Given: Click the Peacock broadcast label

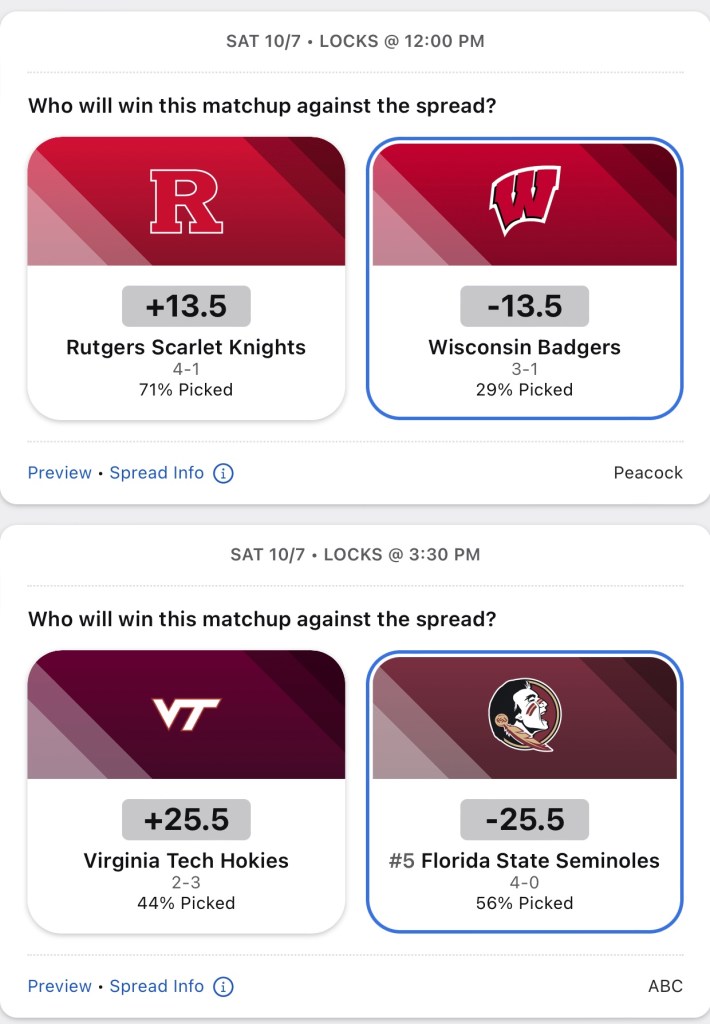Looking at the screenshot, I should coord(648,473).
